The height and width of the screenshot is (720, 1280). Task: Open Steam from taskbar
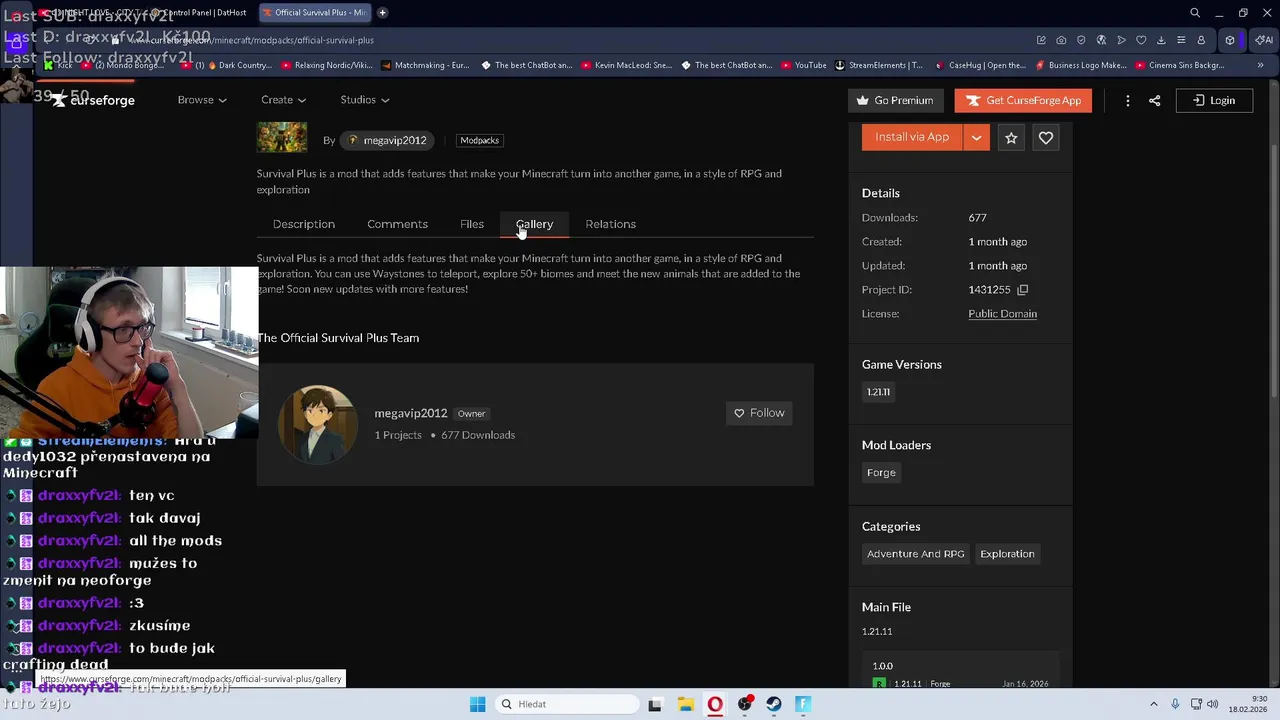click(774, 704)
